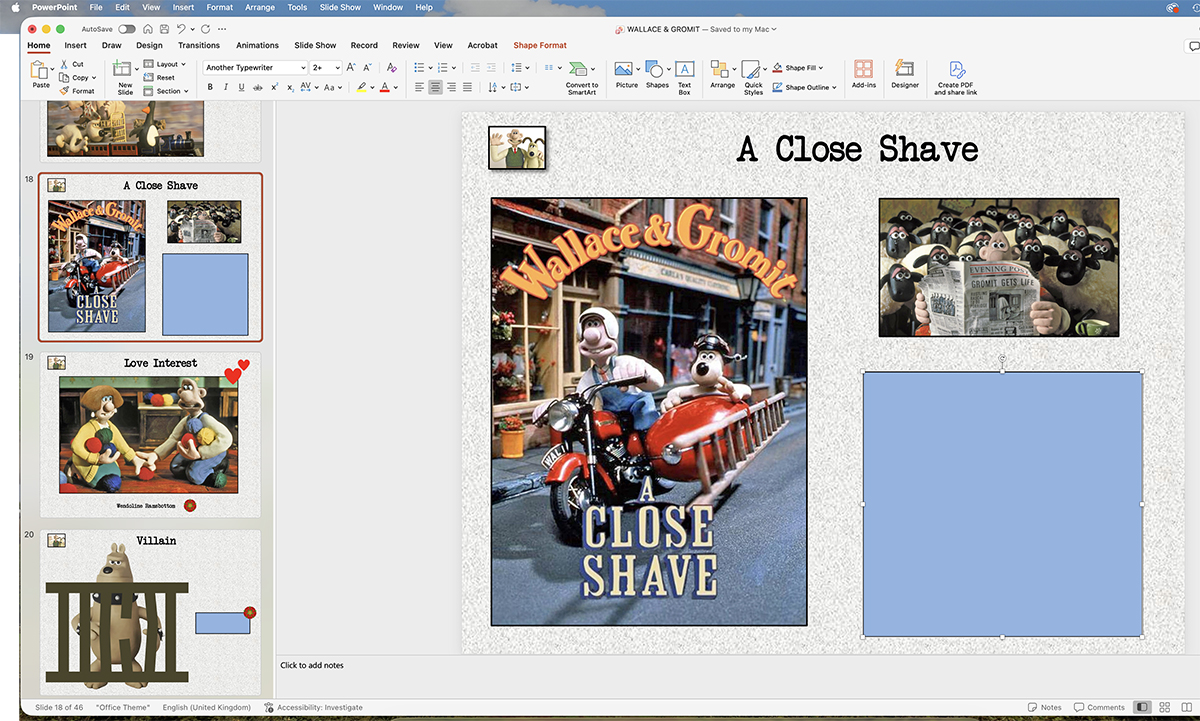
Task: Click to add notes field
Action: tap(312, 665)
